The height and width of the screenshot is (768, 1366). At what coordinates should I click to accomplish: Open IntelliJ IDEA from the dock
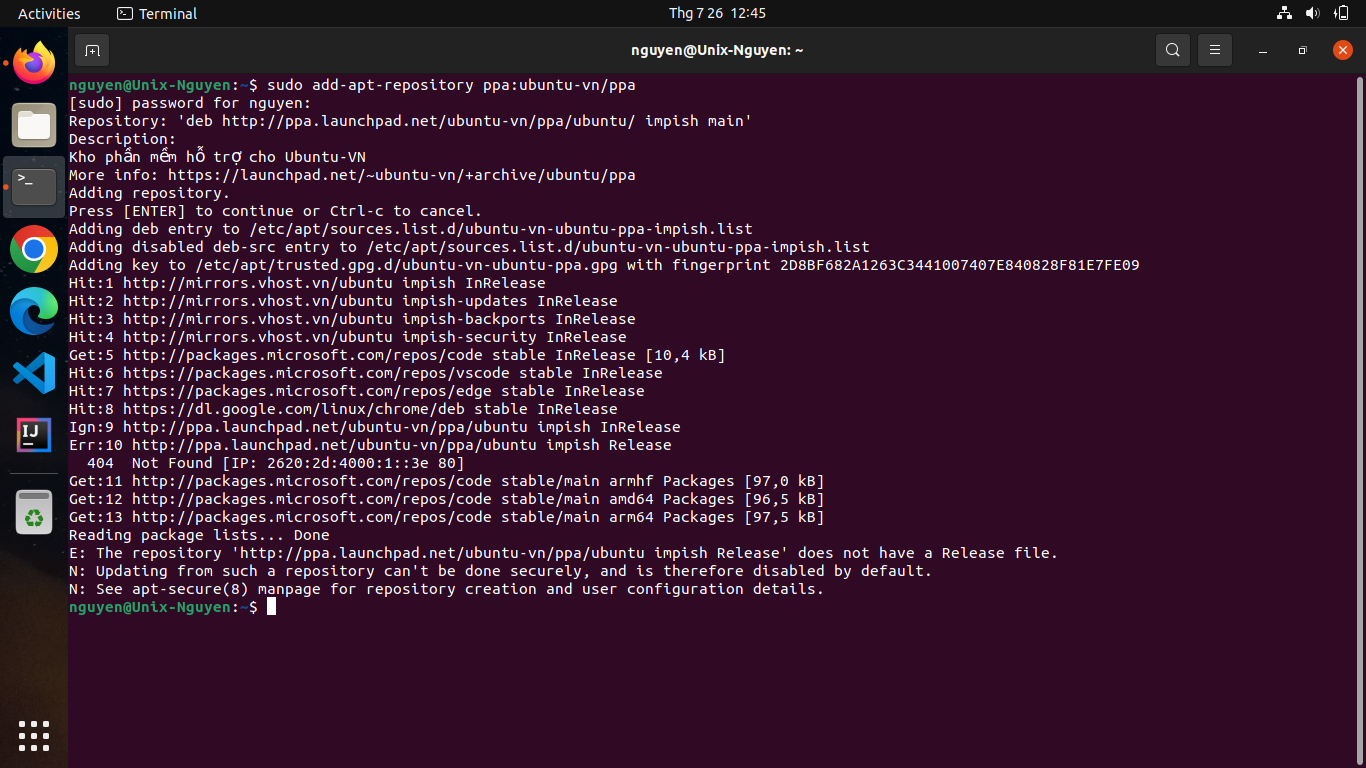(x=34, y=435)
